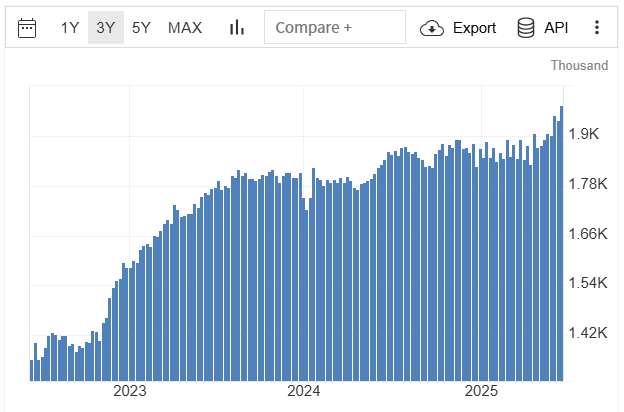Select the 3Y time range

106,28
